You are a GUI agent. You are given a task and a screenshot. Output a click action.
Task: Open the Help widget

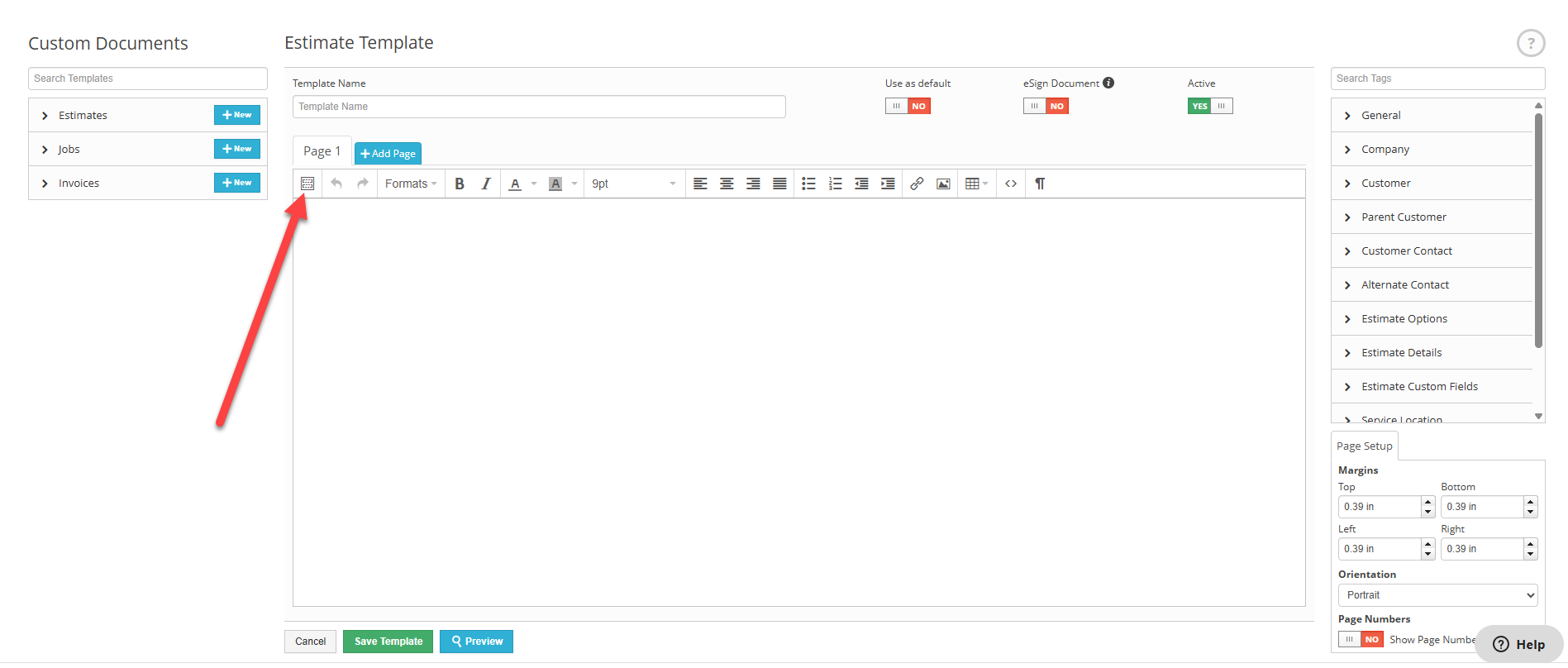pos(1519,644)
